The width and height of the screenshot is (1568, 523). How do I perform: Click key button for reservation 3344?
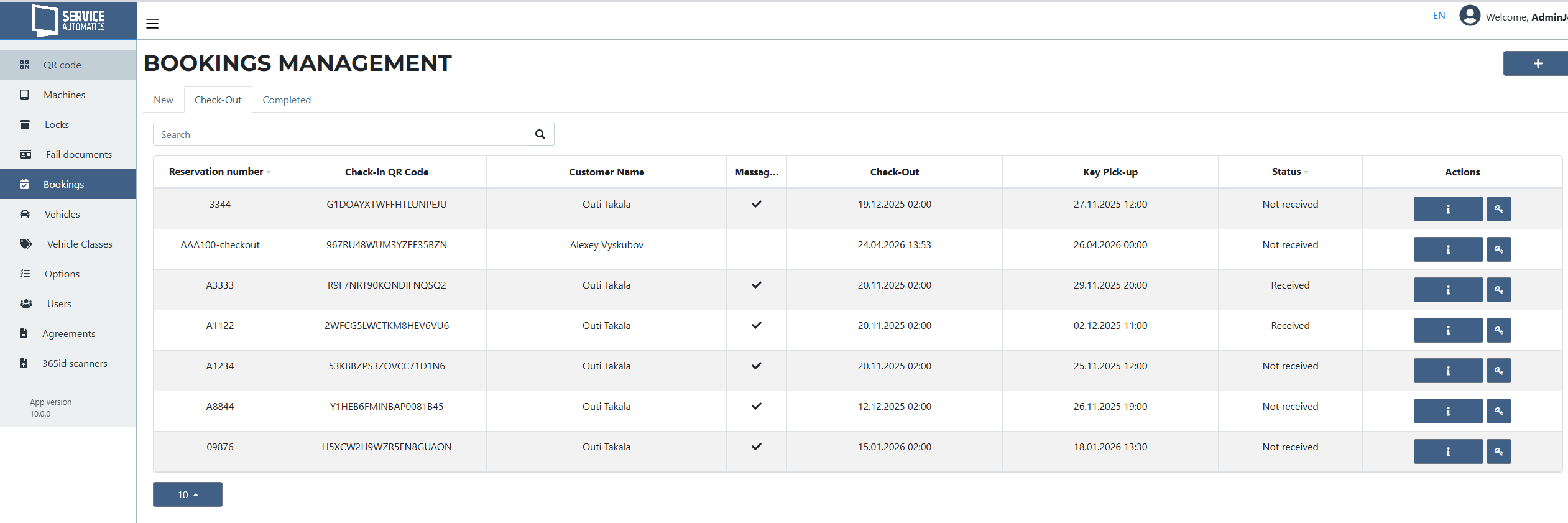pyautogui.click(x=1498, y=209)
